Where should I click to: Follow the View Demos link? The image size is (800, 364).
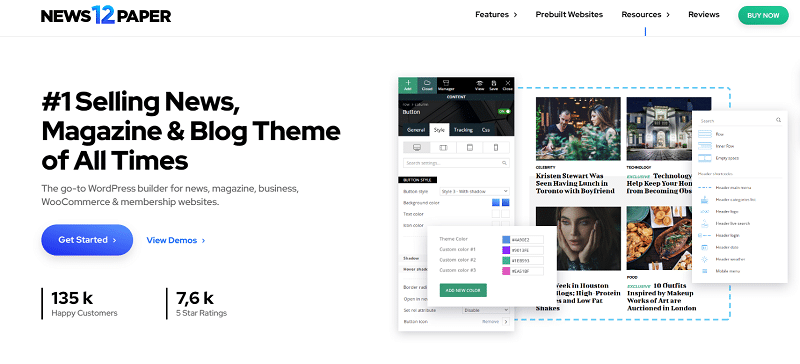[x=176, y=240]
